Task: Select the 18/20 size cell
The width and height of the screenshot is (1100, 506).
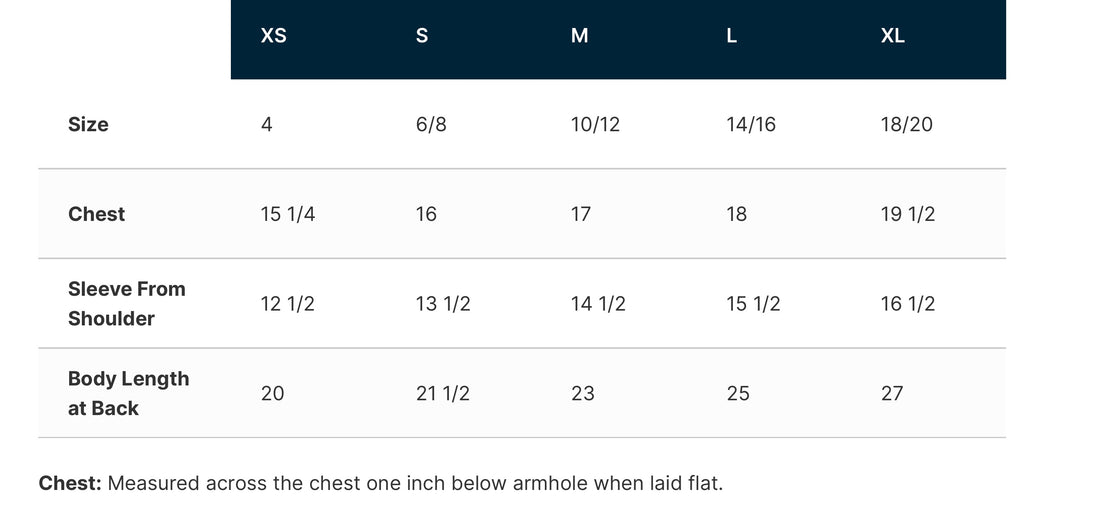Action: pos(906,125)
